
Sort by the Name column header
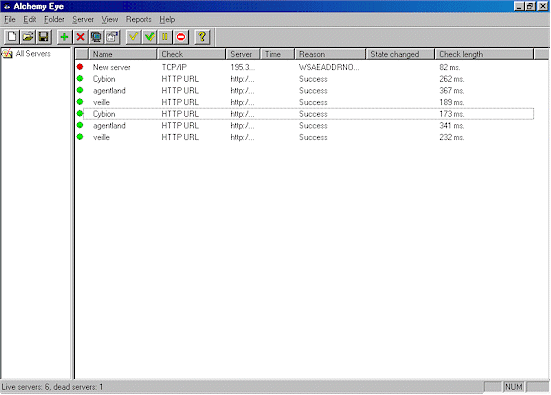click(x=122, y=54)
